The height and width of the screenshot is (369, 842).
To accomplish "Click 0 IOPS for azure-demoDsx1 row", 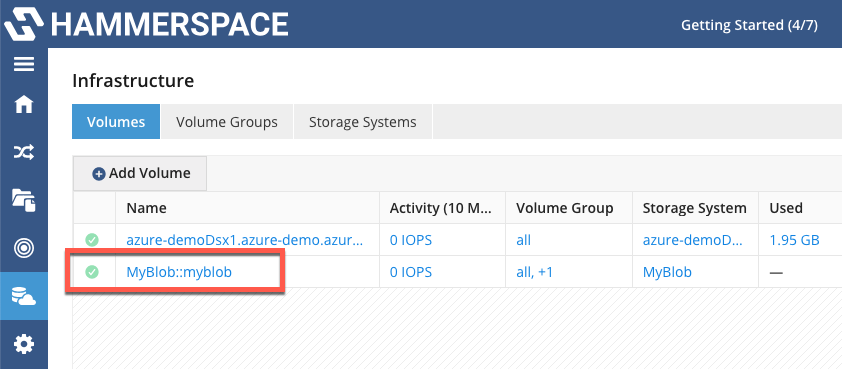I will point(411,240).
